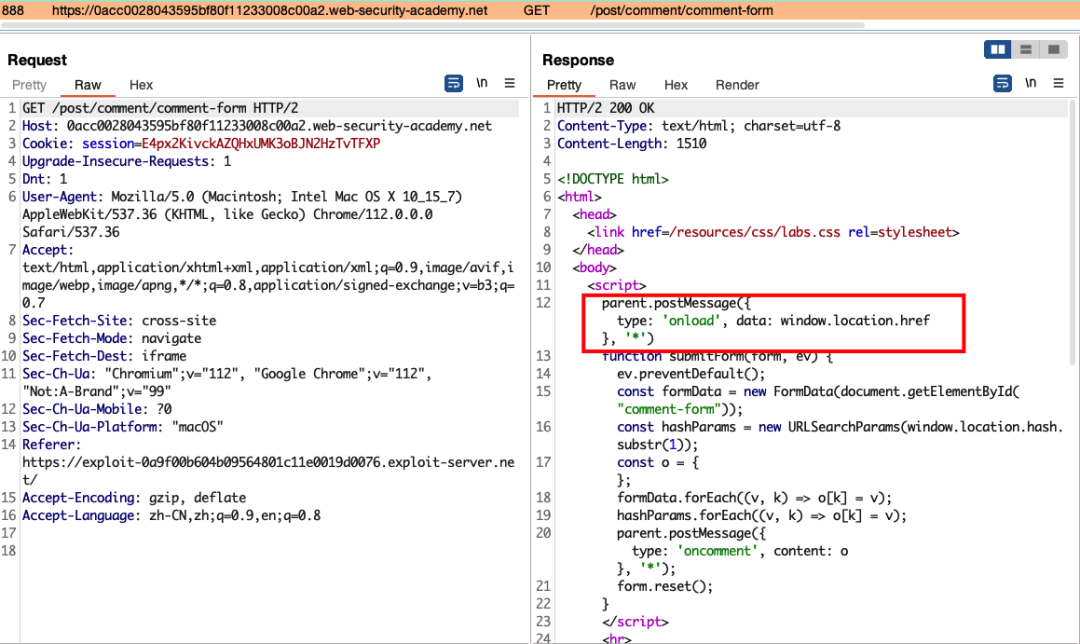Click the link href labs.css line
This screenshot has width=1080, height=644.
[x=773, y=232]
